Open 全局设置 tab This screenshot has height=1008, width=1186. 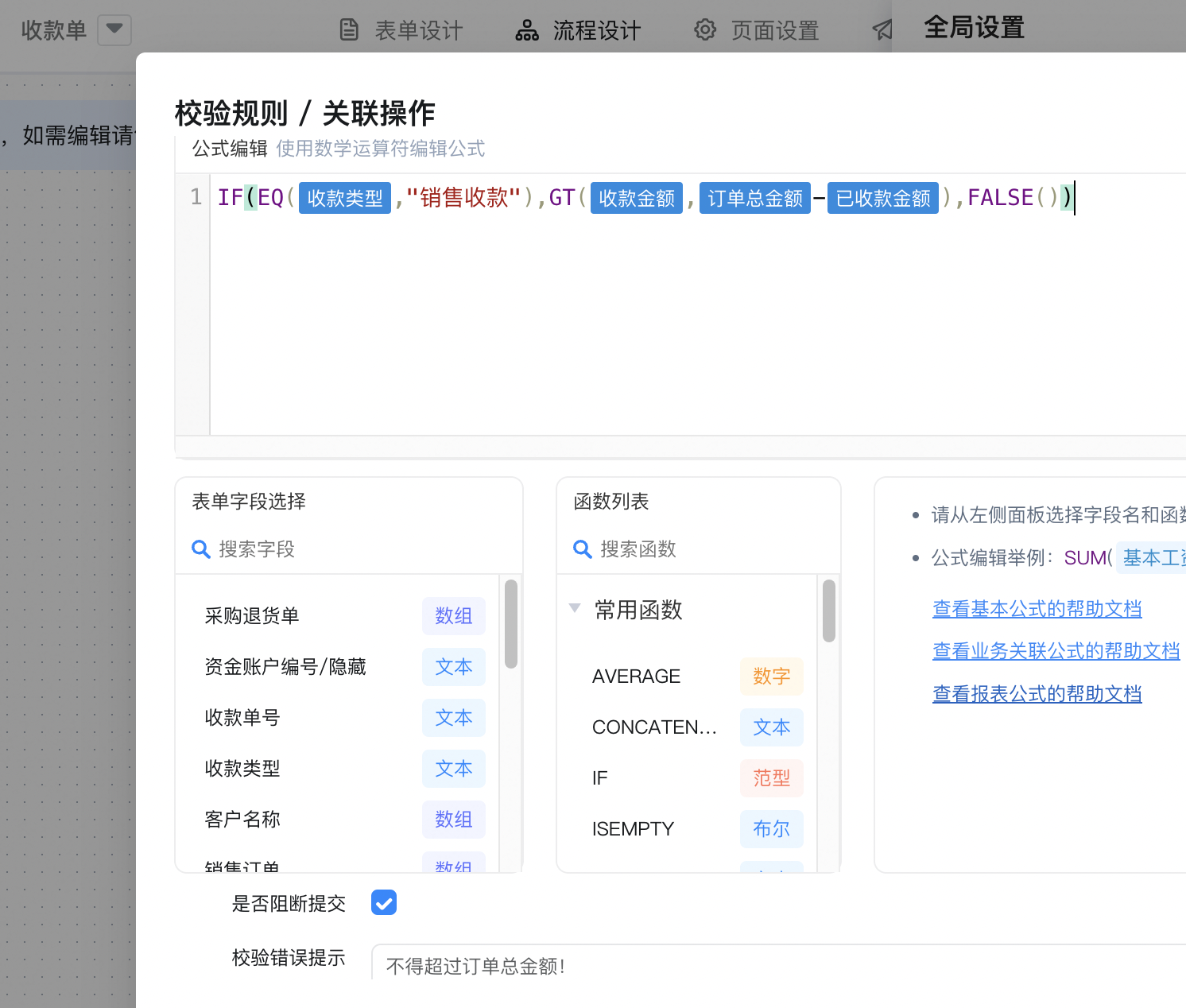pyautogui.click(x=974, y=28)
